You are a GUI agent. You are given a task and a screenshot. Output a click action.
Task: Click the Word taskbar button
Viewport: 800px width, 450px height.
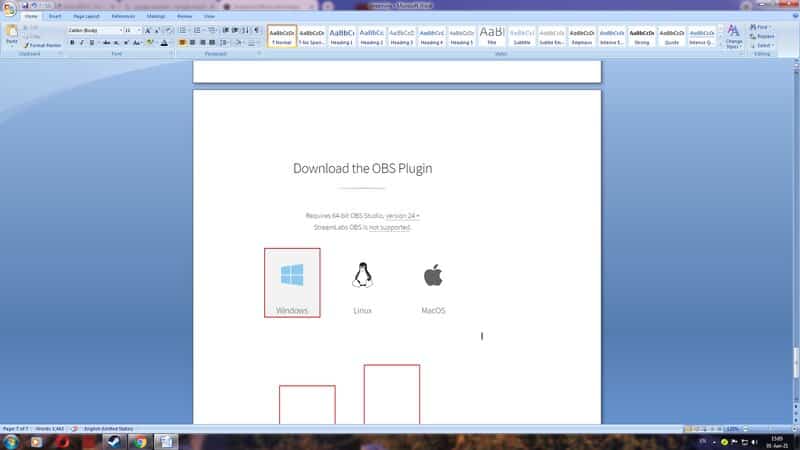tap(166, 441)
